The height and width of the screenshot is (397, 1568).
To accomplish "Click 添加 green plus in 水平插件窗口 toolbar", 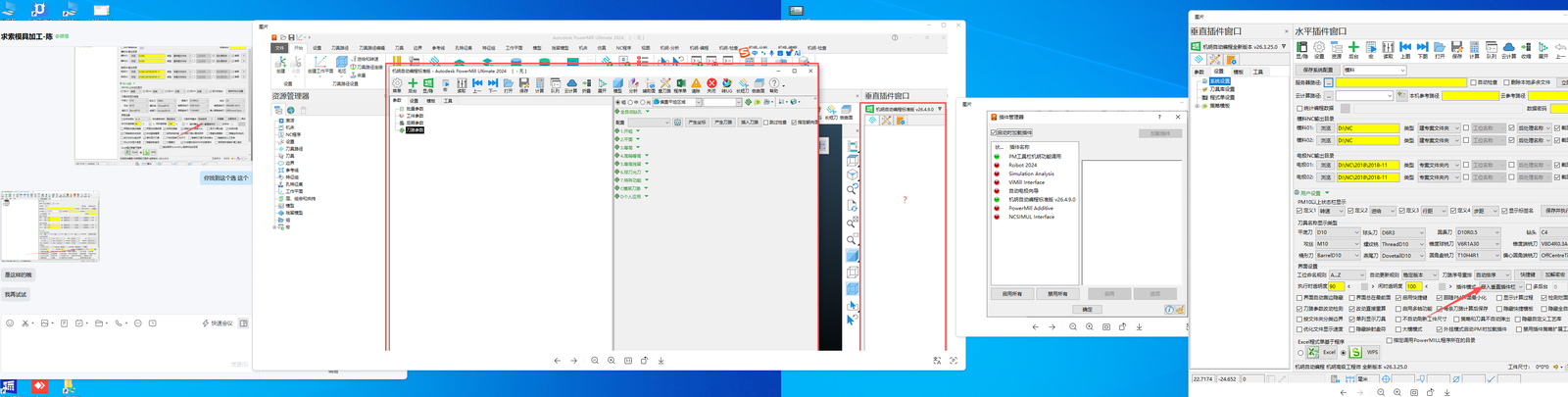I will (x=1353, y=51).
